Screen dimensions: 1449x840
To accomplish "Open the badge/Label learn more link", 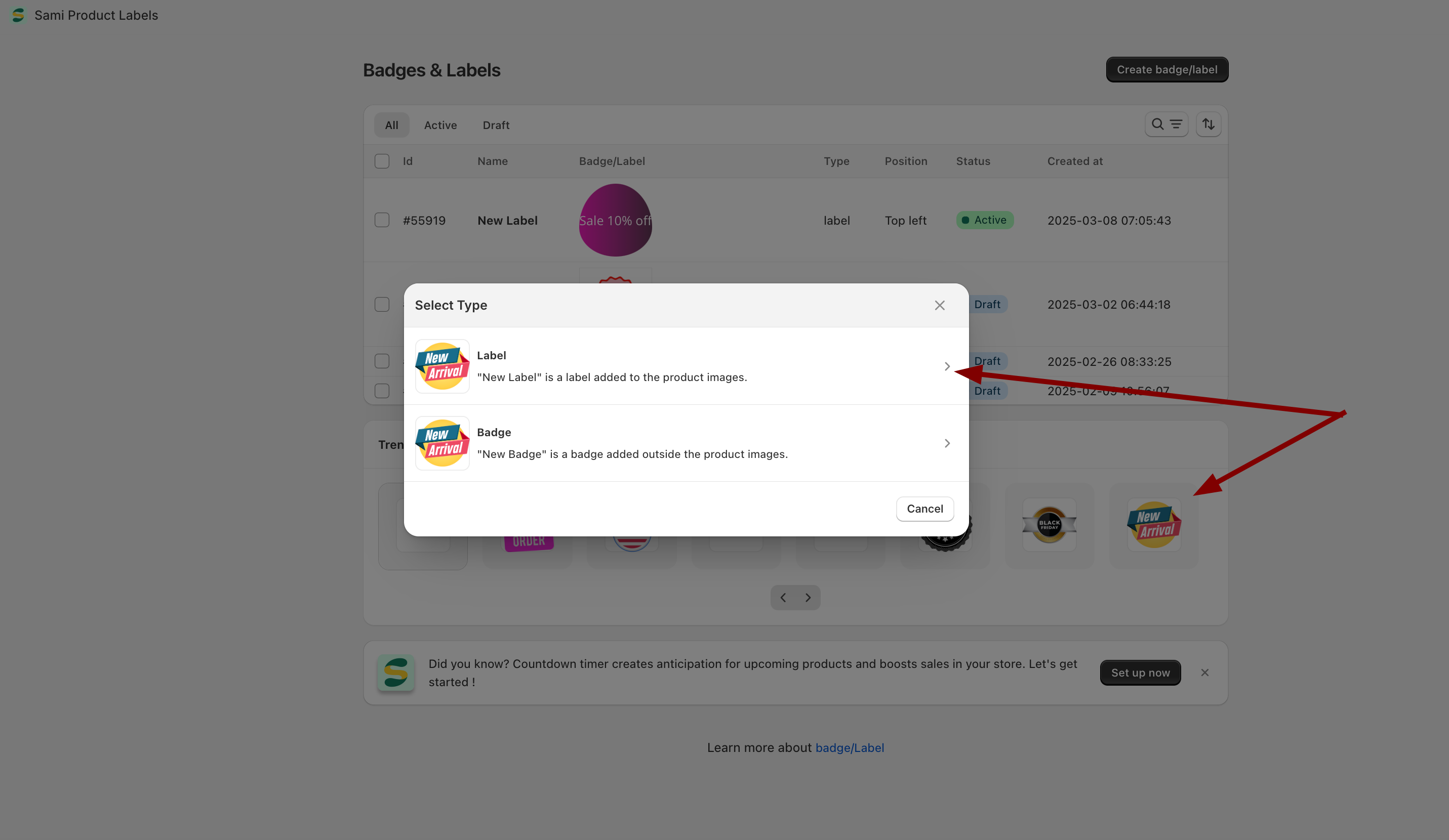I will pos(849,747).
